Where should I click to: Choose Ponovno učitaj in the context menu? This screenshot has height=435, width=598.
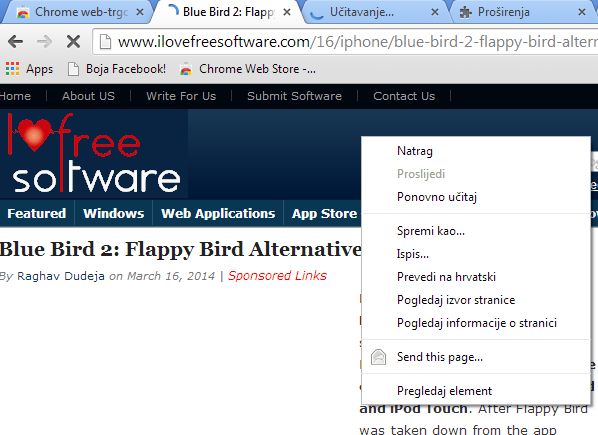(x=476, y=197)
